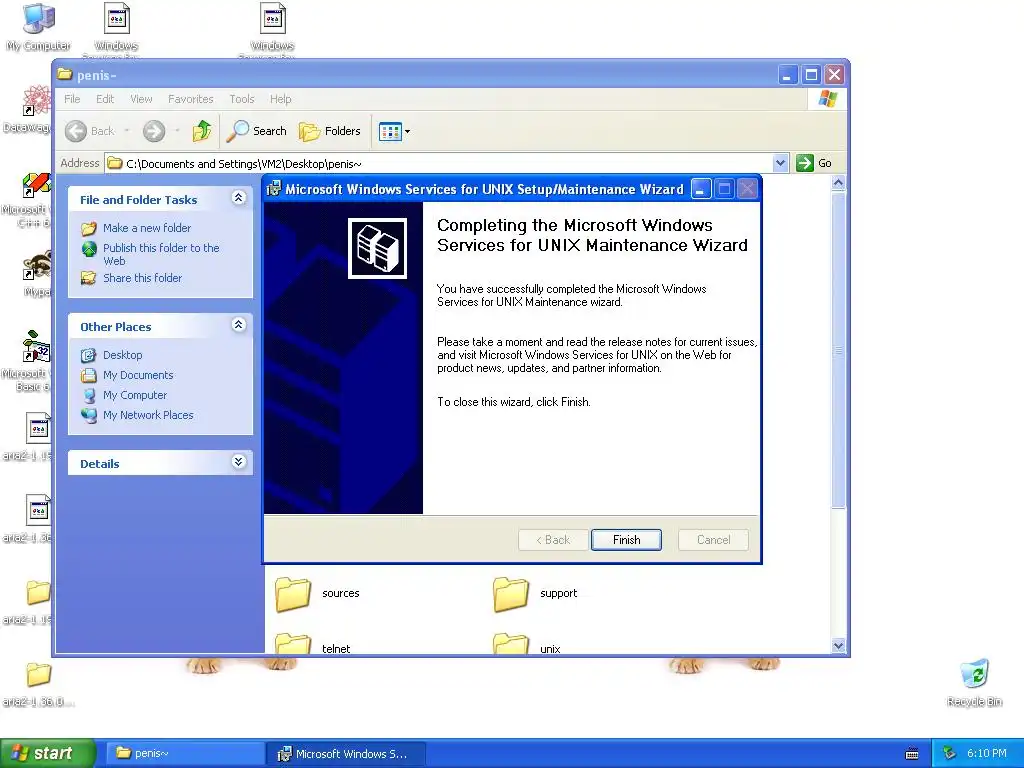Image resolution: width=1024 pixels, height=768 pixels.
Task: Click the taskbar clock showing 6:10 PM
Action: click(986, 754)
